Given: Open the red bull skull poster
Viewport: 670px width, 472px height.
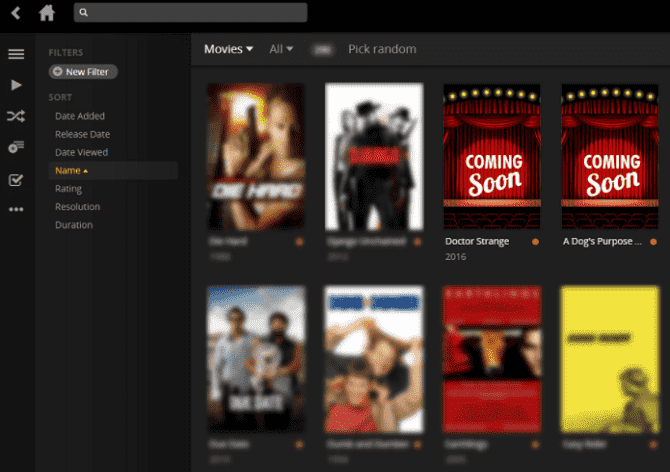Looking at the screenshot, I should coord(492,359).
